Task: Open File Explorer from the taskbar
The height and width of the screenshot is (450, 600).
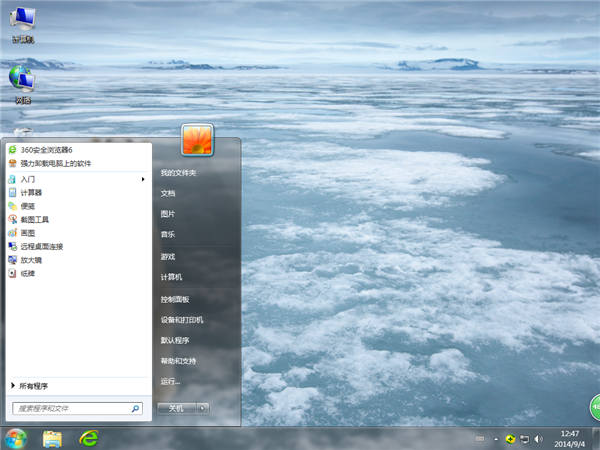Action: pos(52,438)
